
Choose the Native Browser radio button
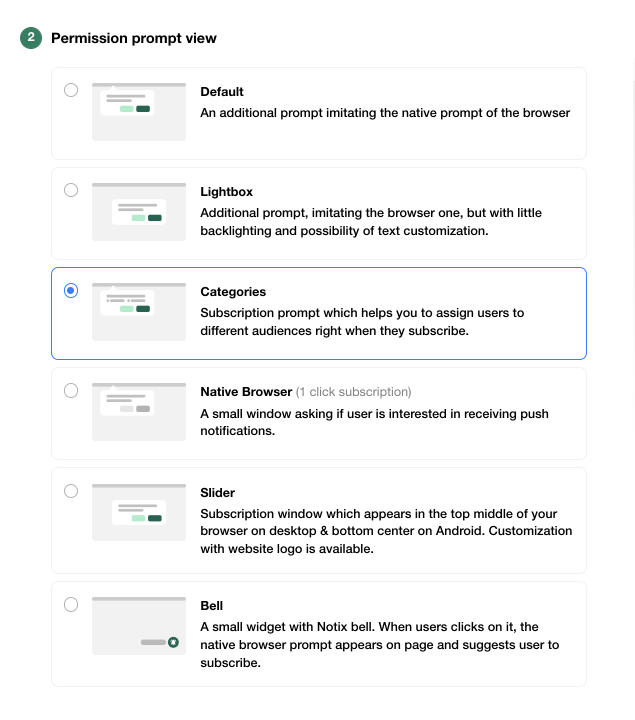71,391
